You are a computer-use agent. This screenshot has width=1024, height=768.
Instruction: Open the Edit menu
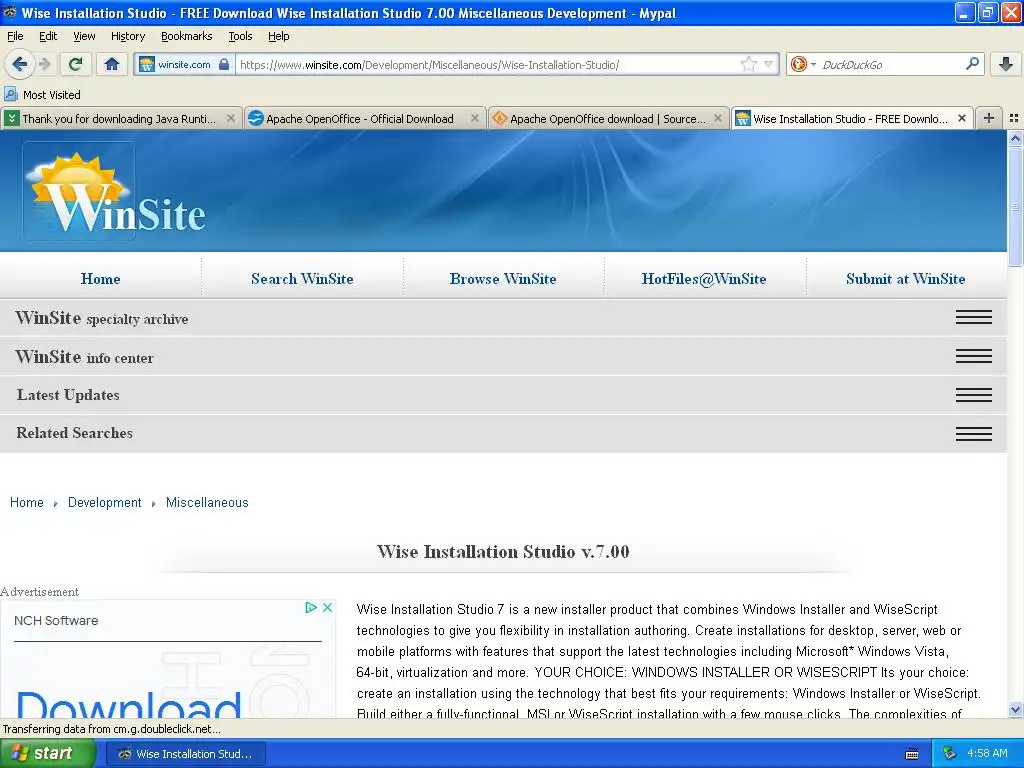click(x=48, y=36)
